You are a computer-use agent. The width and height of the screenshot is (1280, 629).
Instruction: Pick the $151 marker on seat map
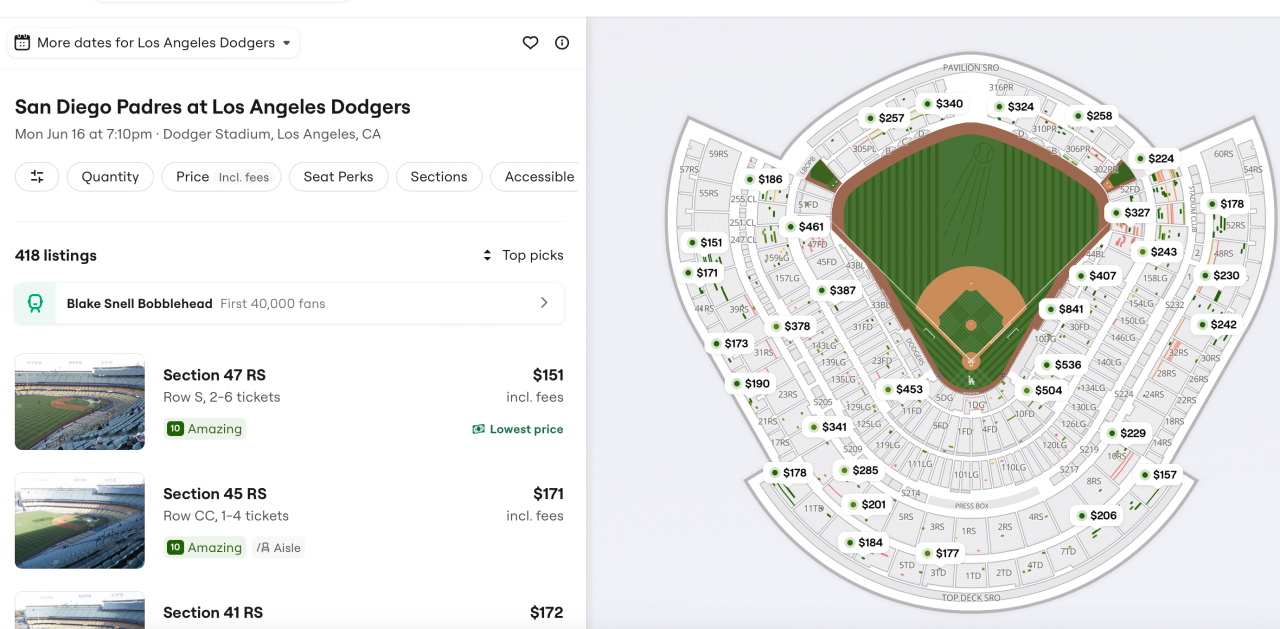point(704,243)
